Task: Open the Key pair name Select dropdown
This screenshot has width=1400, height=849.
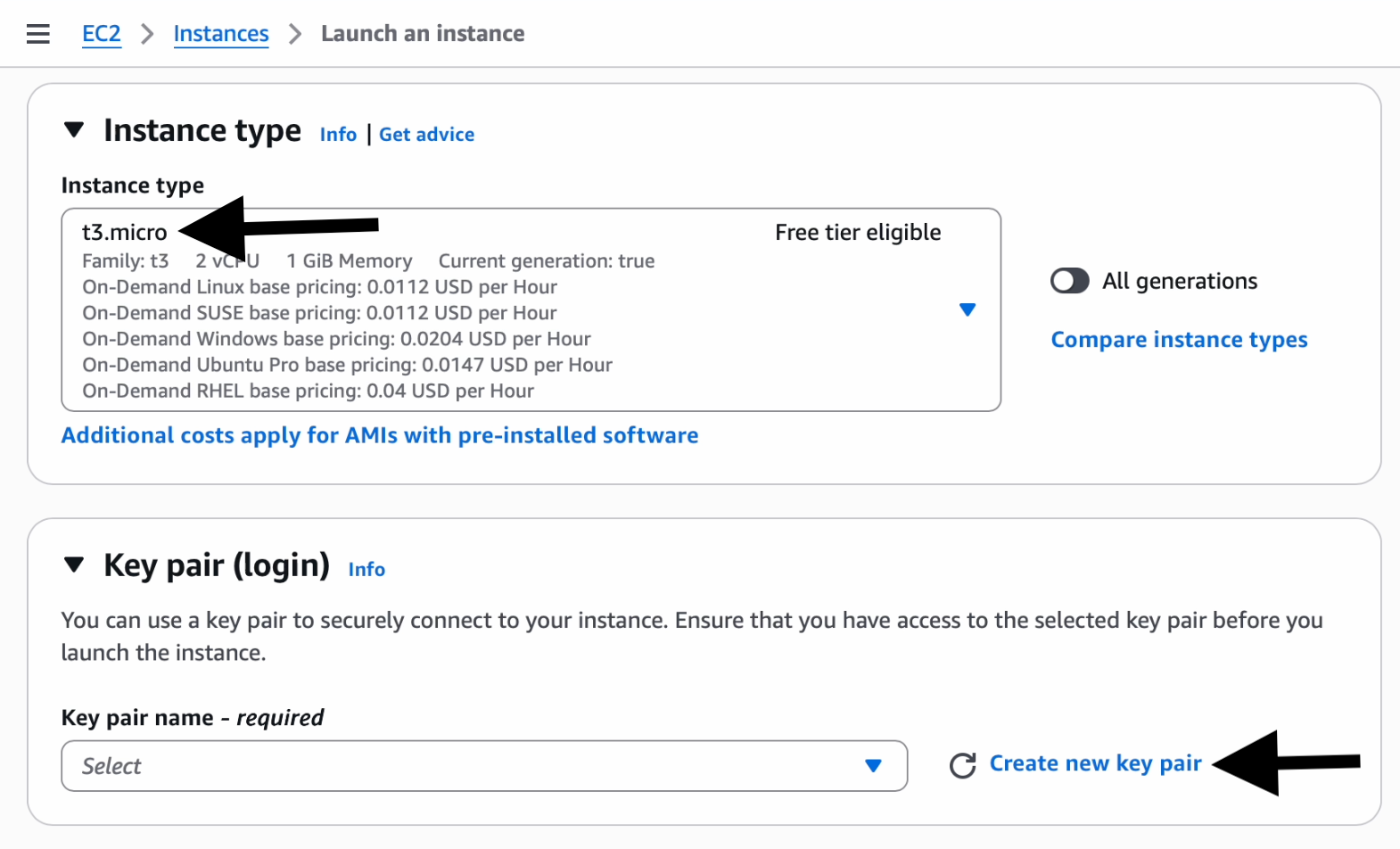Action: (484, 766)
